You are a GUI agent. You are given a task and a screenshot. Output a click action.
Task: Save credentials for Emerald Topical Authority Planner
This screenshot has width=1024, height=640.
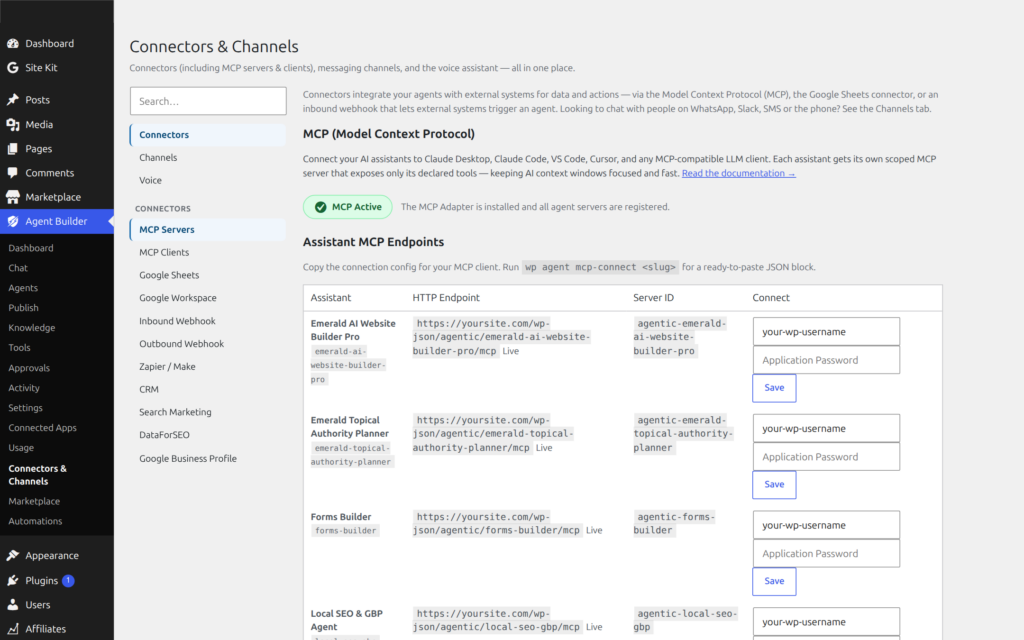point(774,485)
